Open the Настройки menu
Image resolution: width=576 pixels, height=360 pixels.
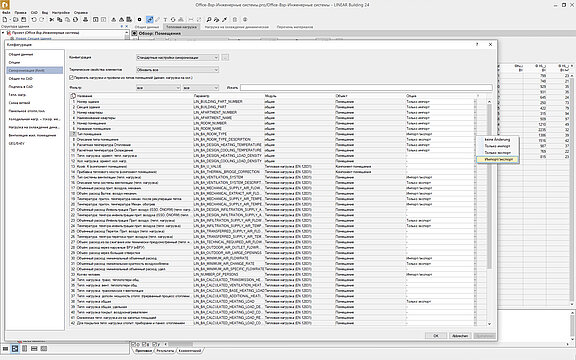pyautogui.click(x=61, y=12)
